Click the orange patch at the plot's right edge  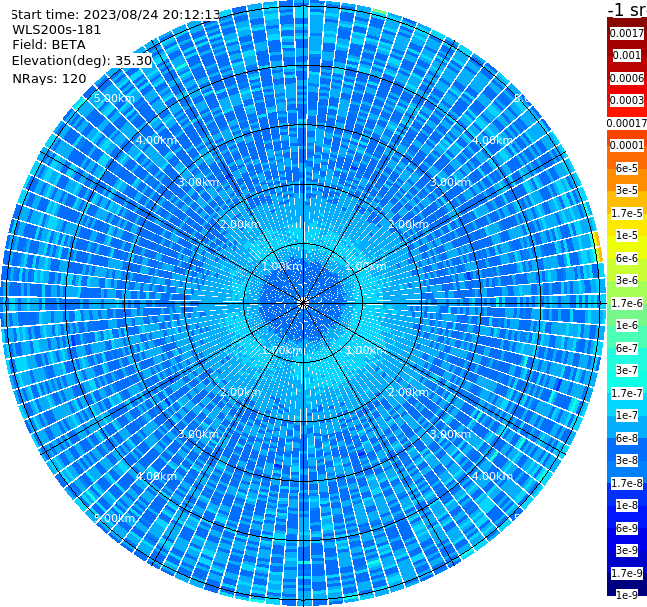tap(598, 247)
